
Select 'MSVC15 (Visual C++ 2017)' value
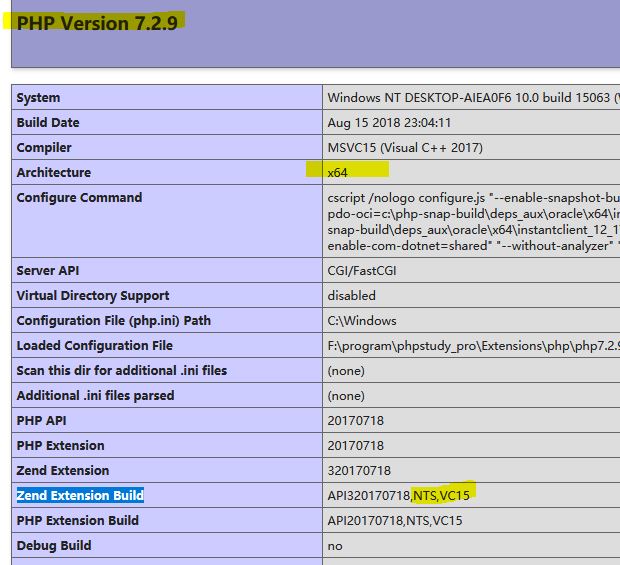coord(405,147)
